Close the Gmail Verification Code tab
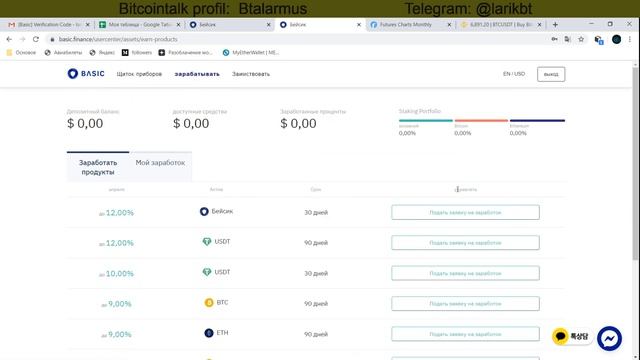The height and width of the screenshot is (360, 640). click(x=87, y=24)
